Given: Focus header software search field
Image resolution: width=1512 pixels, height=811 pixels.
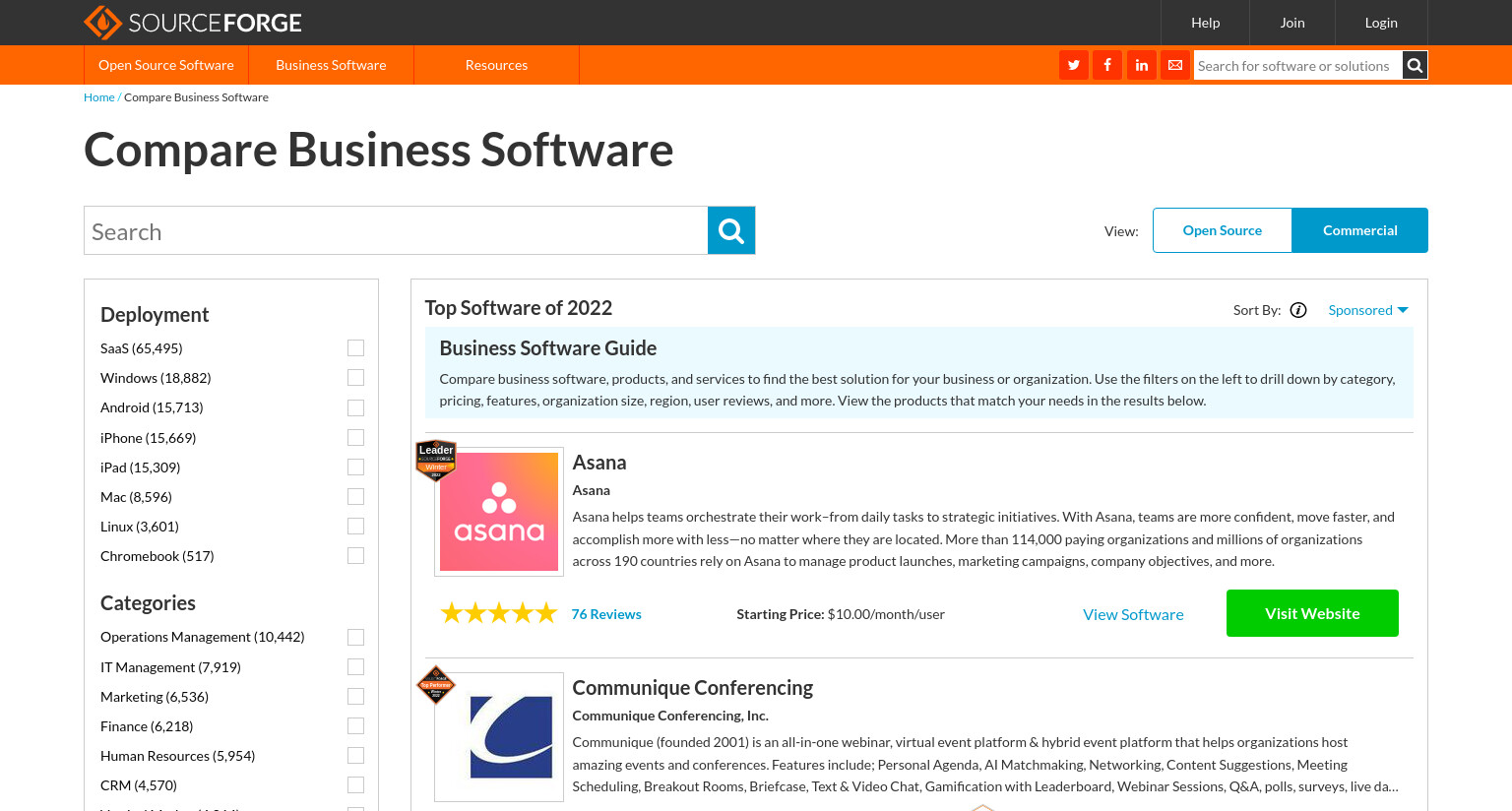Looking at the screenshot, I should 1297,66.
